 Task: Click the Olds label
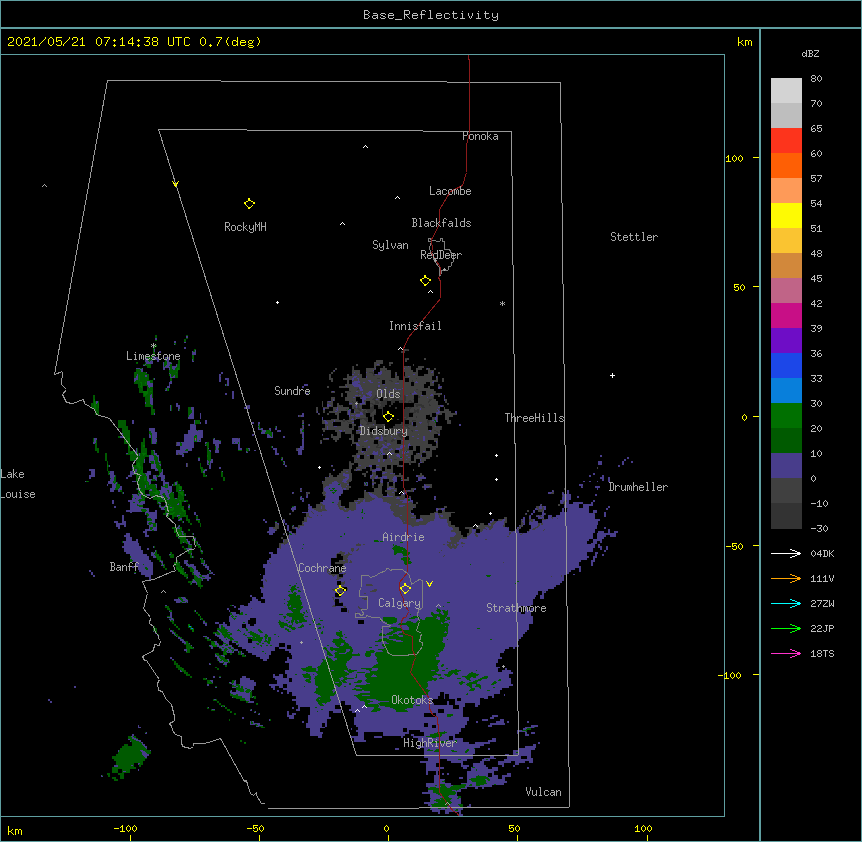[x=388, y=394]
